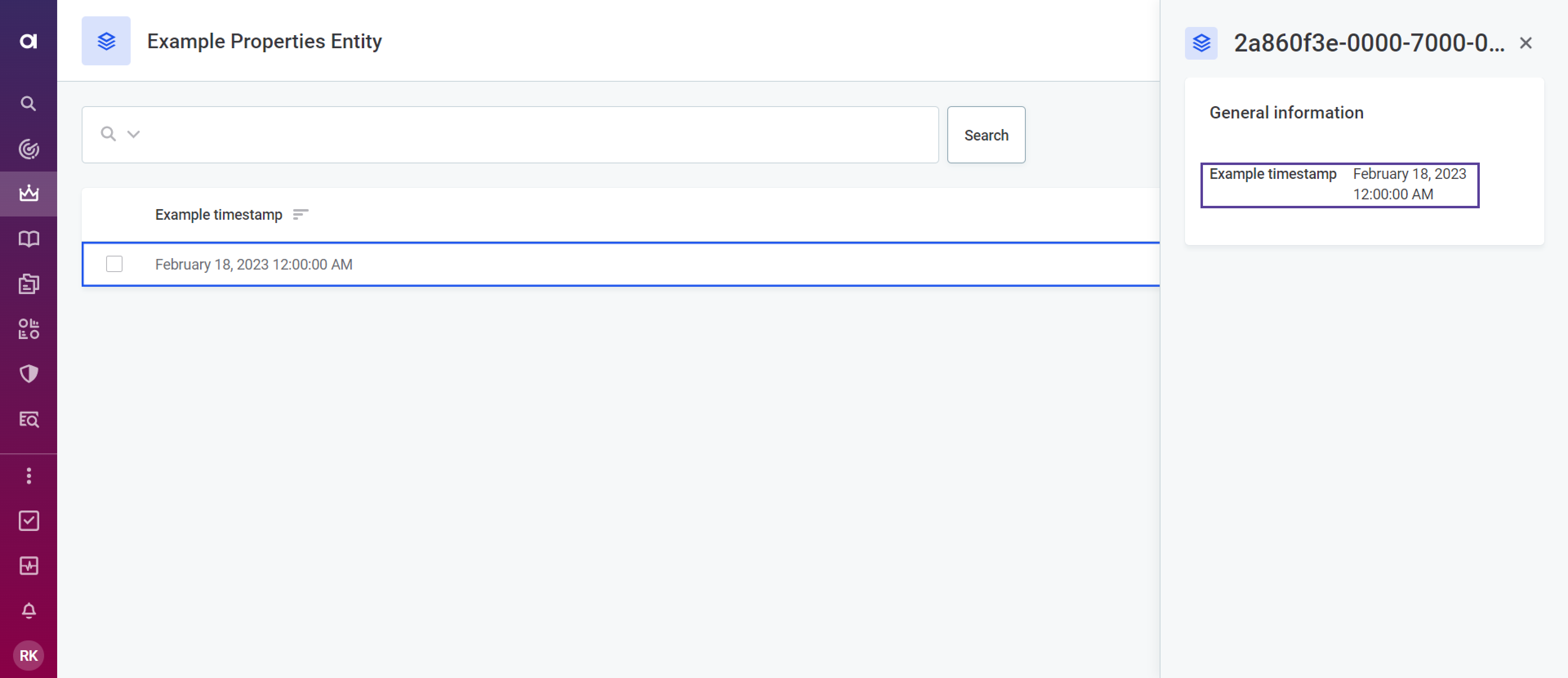
Task: Open the RK profile avatar
Action: tap(28, 656)
